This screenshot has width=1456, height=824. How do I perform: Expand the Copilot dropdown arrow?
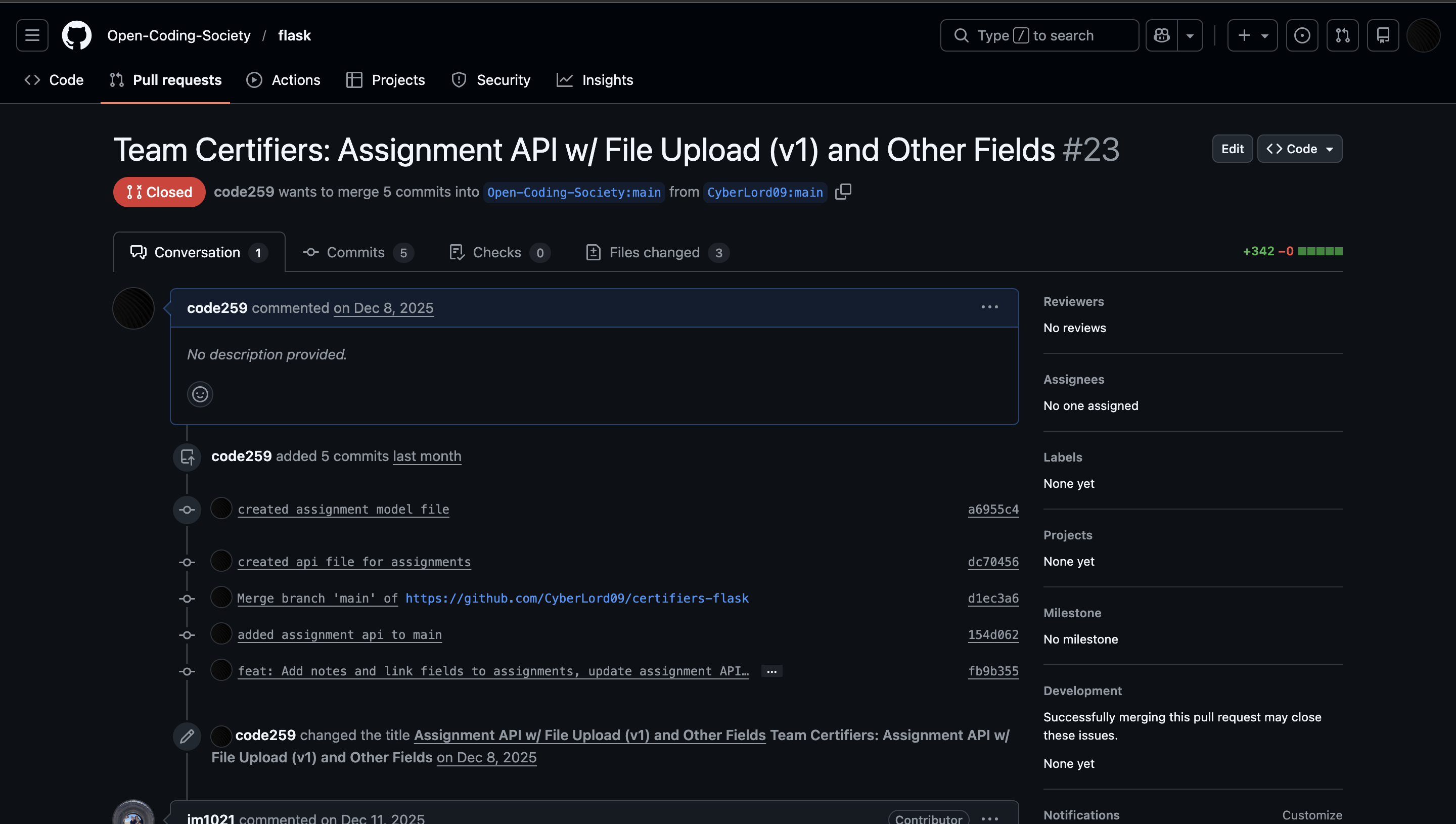click(x=1190, y=35)
